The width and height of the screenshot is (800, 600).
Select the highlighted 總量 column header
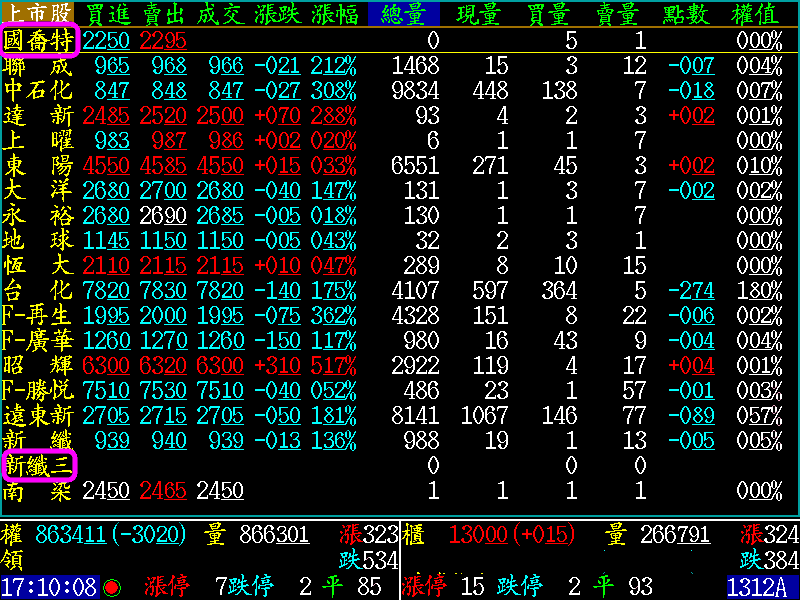[403, 14]
